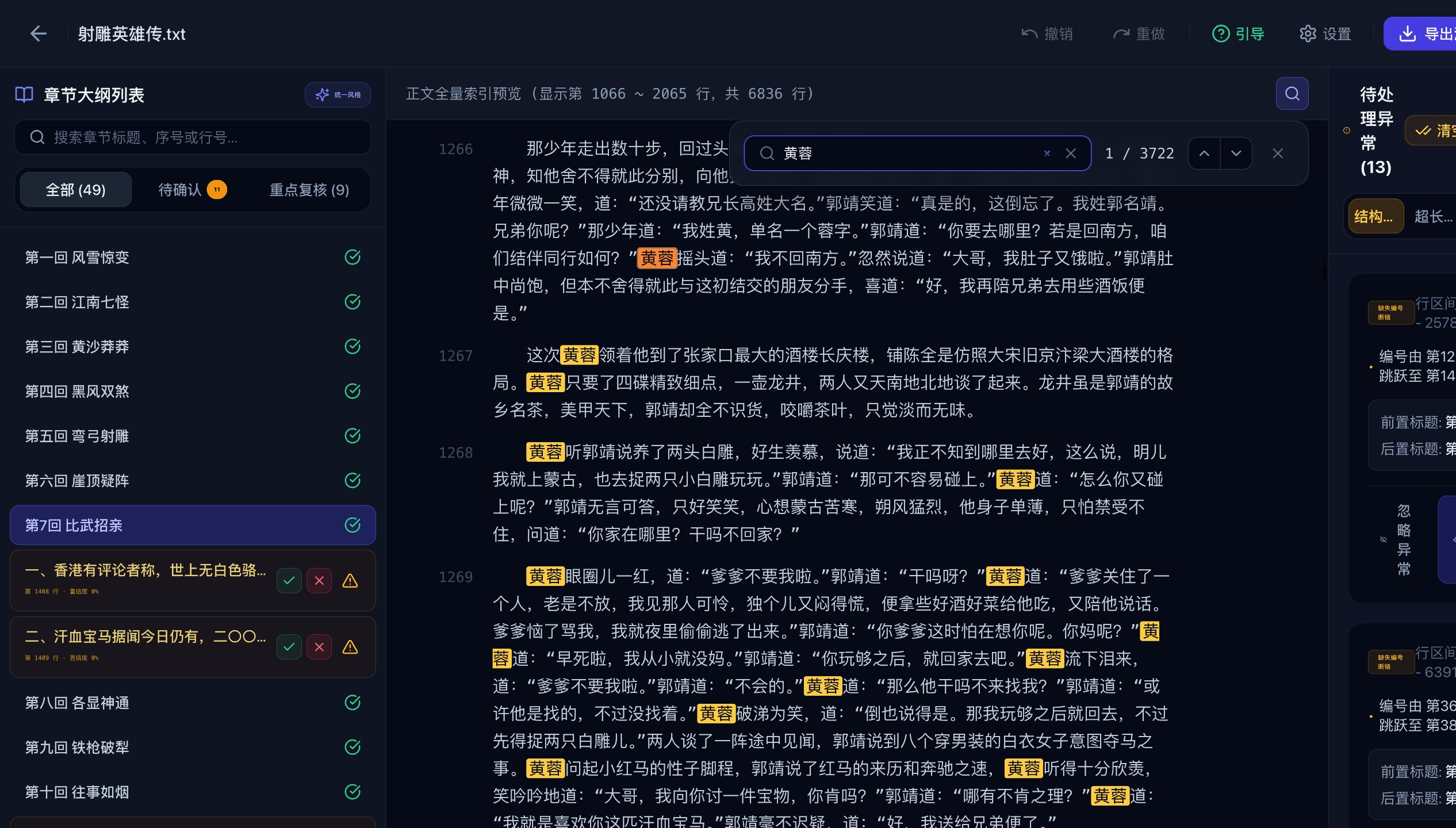Switch to the 重点复核 (9) tab

309,190
